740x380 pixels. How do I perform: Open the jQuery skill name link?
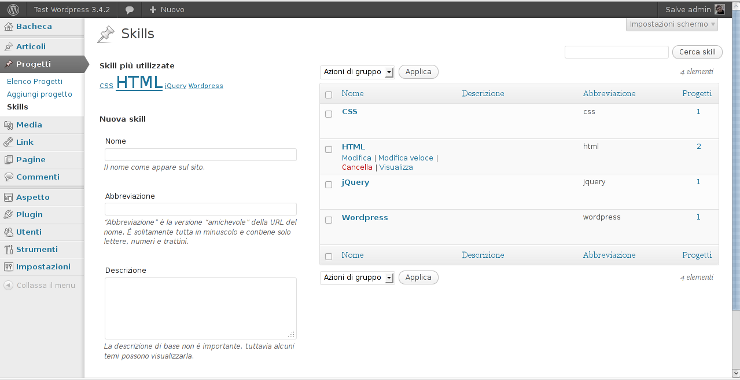(x=355, y=183)
